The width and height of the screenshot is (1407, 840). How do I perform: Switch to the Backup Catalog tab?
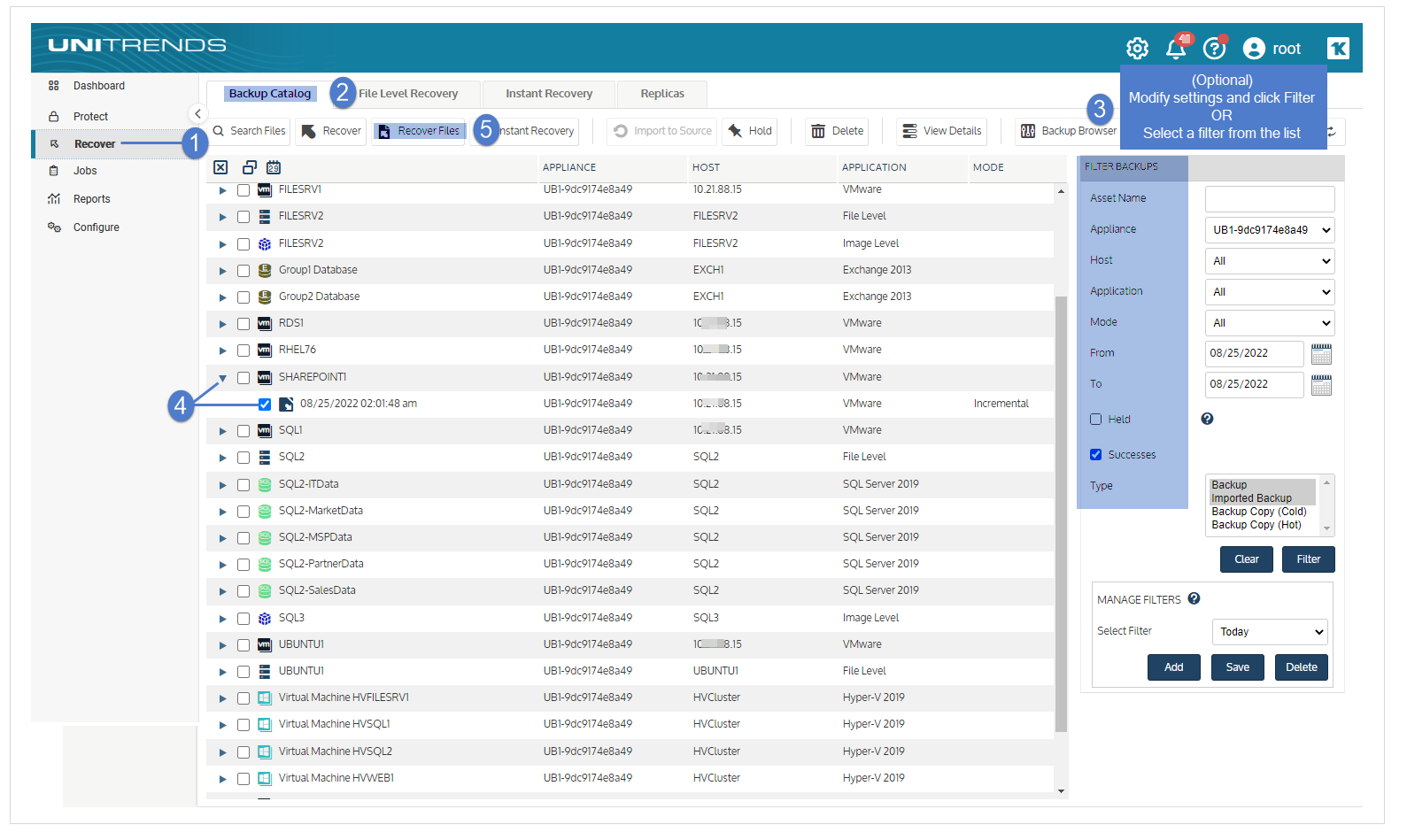[x=269, y=94]
